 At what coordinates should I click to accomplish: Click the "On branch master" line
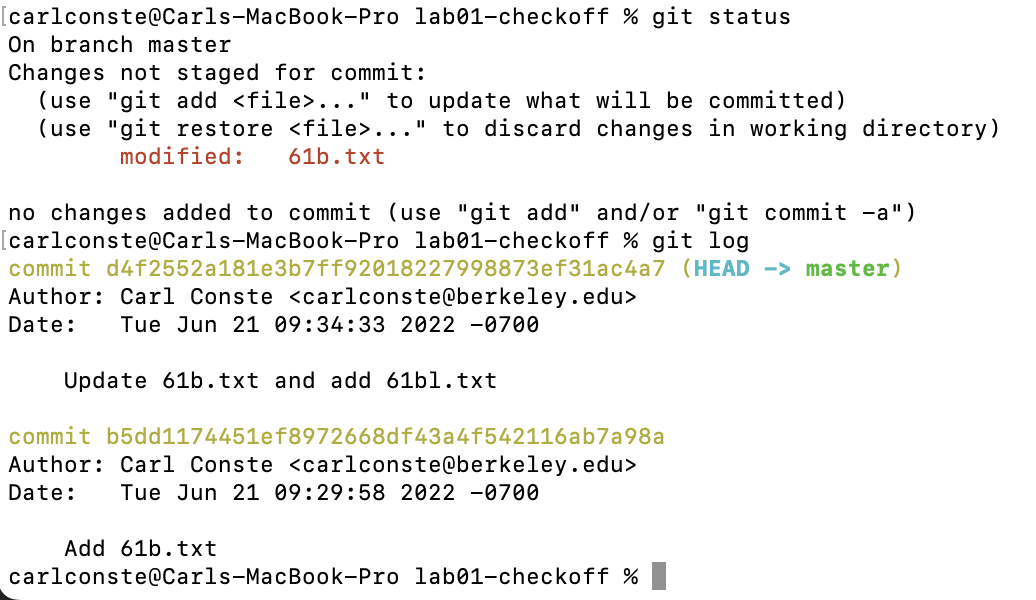120,45
